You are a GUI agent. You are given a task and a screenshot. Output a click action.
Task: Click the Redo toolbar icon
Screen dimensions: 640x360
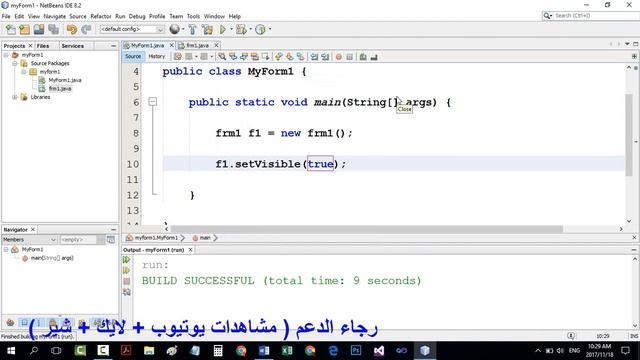86,29
